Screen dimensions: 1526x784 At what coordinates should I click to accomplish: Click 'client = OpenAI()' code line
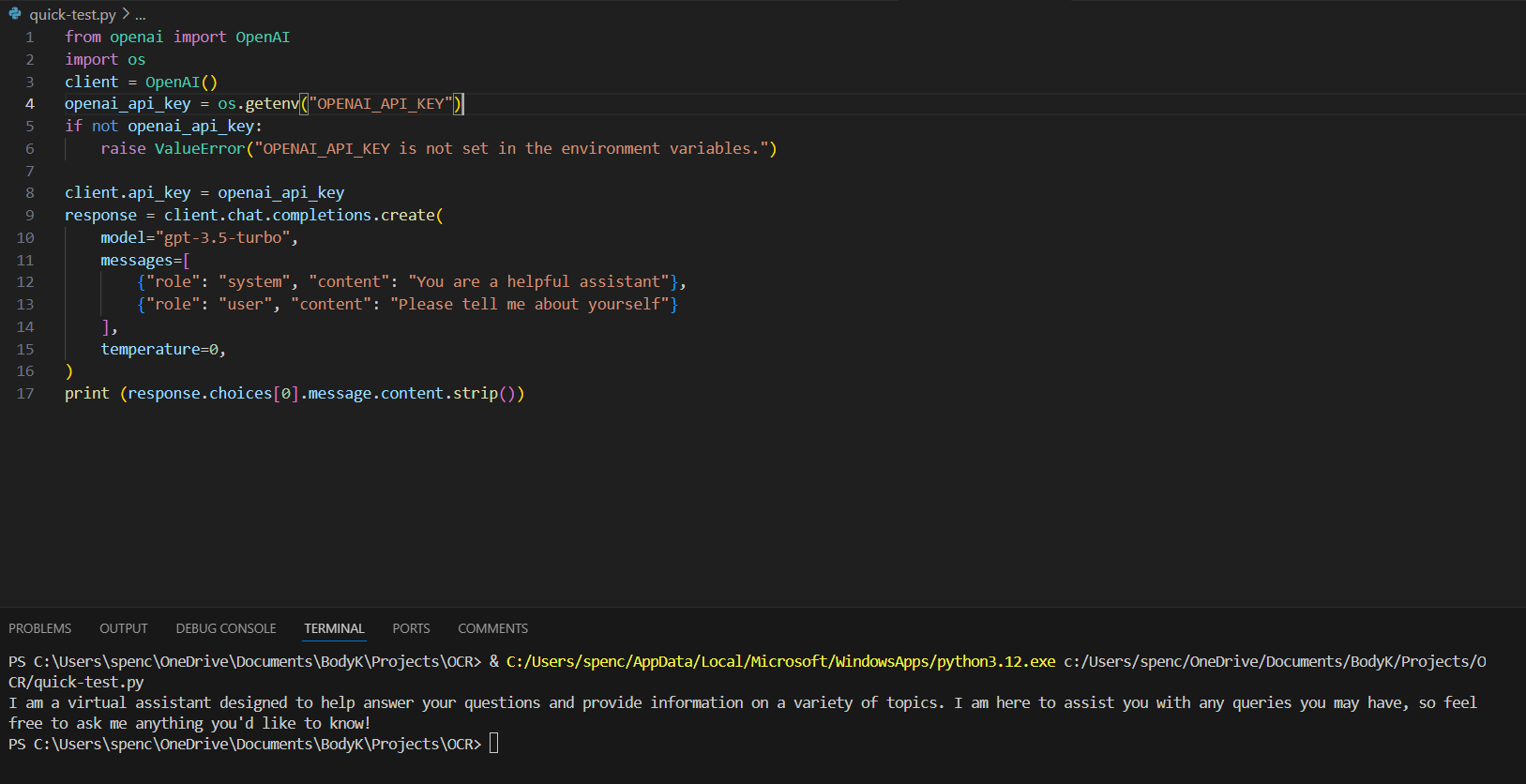[x=141, y=83]
